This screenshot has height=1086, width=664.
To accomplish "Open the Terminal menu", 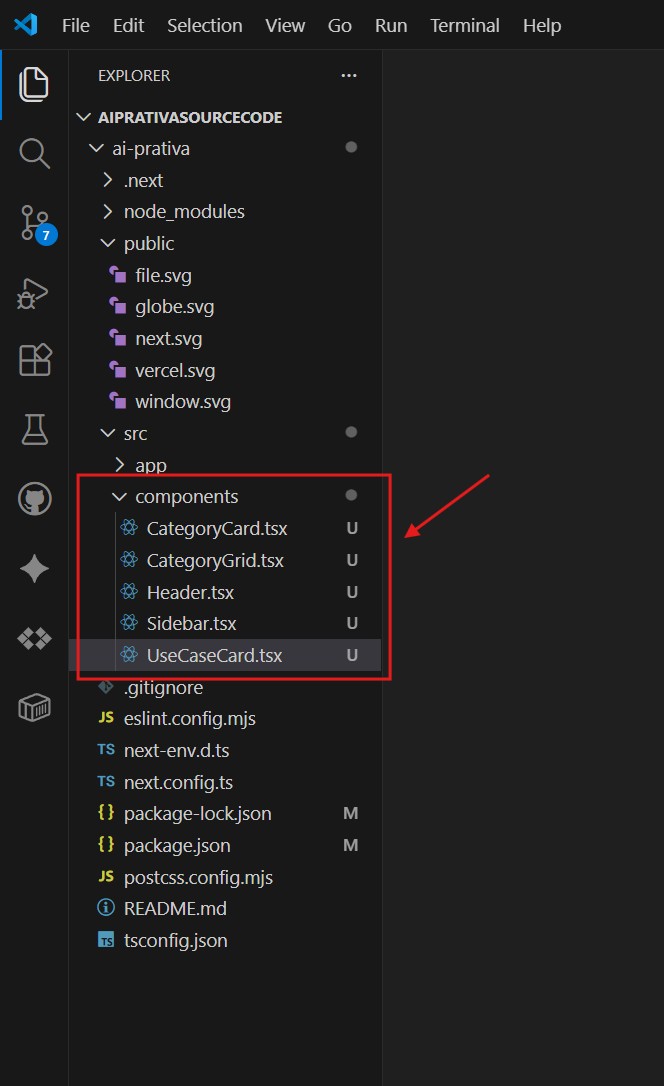I will pyautogui.click(x=464, y=26).
